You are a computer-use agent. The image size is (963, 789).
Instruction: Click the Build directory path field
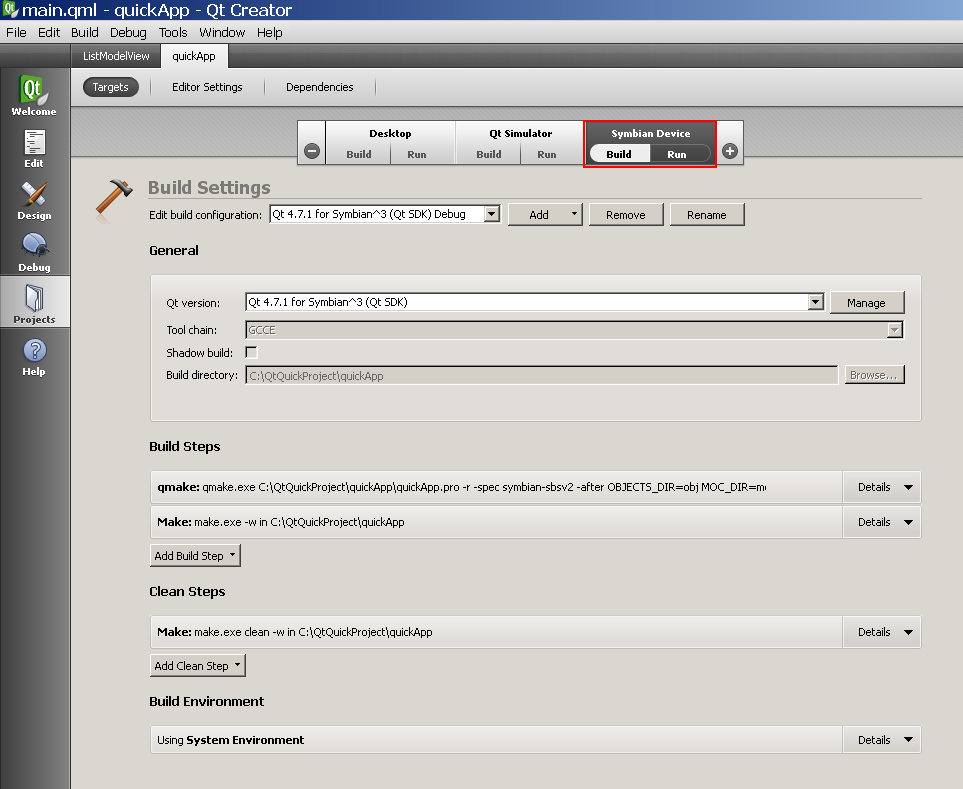[542, 375]
